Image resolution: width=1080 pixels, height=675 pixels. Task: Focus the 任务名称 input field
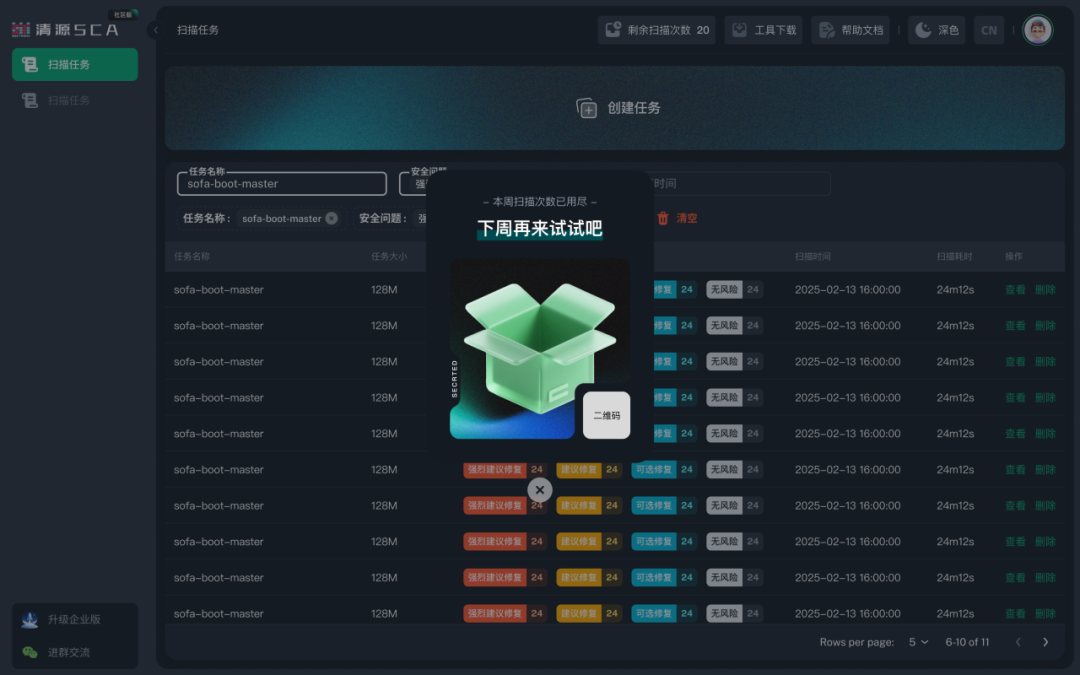[x=282, y=183]
